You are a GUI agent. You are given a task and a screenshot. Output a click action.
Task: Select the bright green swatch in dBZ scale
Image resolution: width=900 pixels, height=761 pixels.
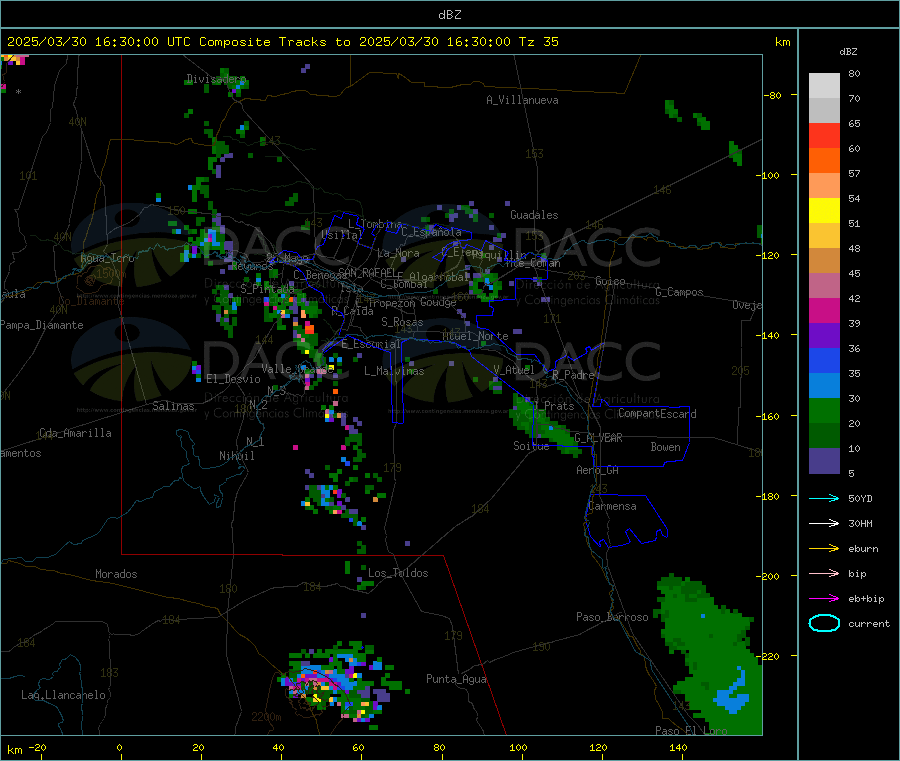(824, 410)
